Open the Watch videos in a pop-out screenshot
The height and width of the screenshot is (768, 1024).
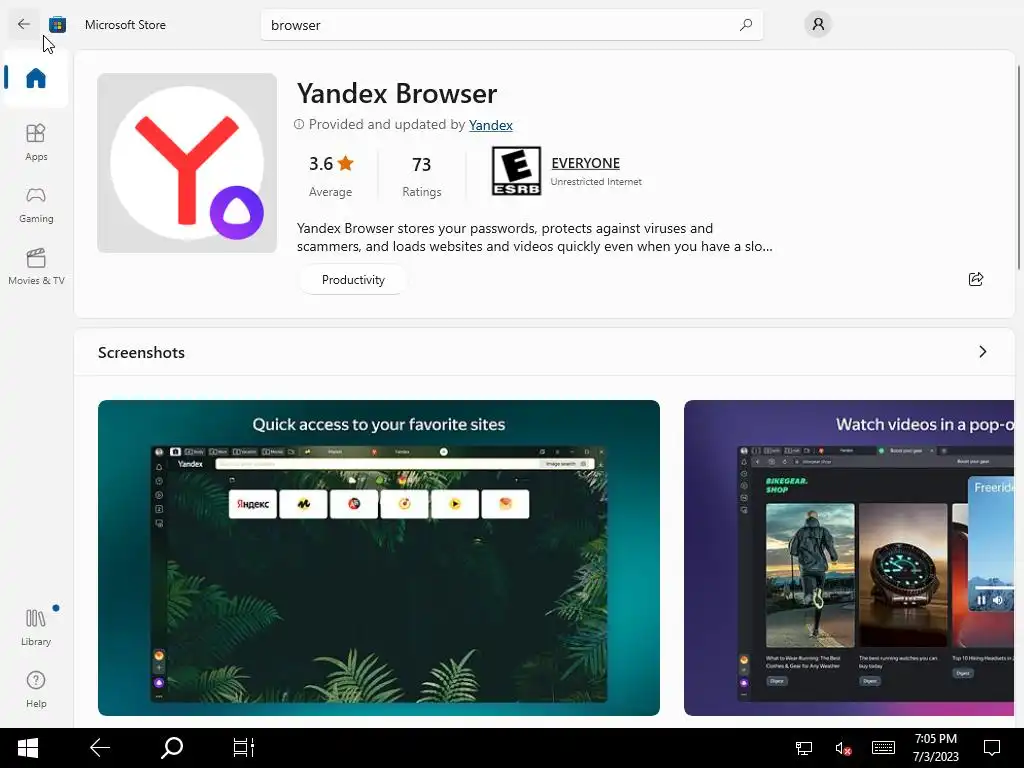click(x=849, y=558)
